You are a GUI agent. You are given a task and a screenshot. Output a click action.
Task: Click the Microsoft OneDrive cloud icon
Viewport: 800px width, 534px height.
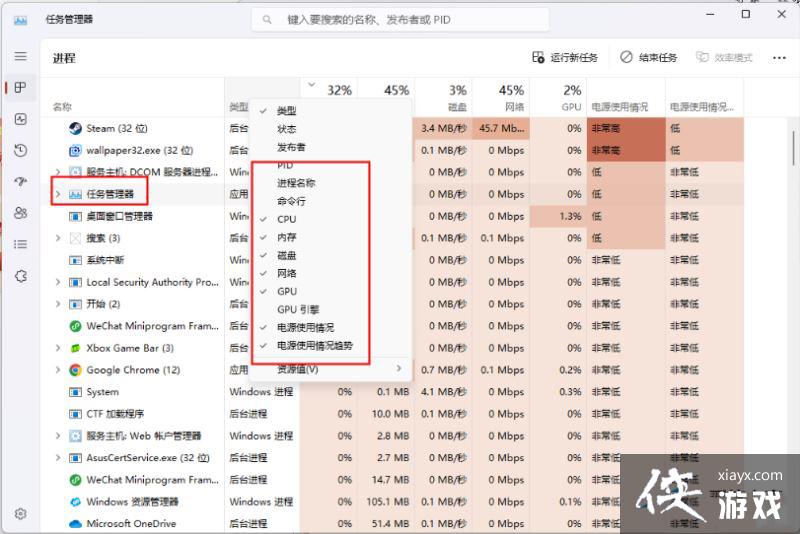tap(75, 524)
